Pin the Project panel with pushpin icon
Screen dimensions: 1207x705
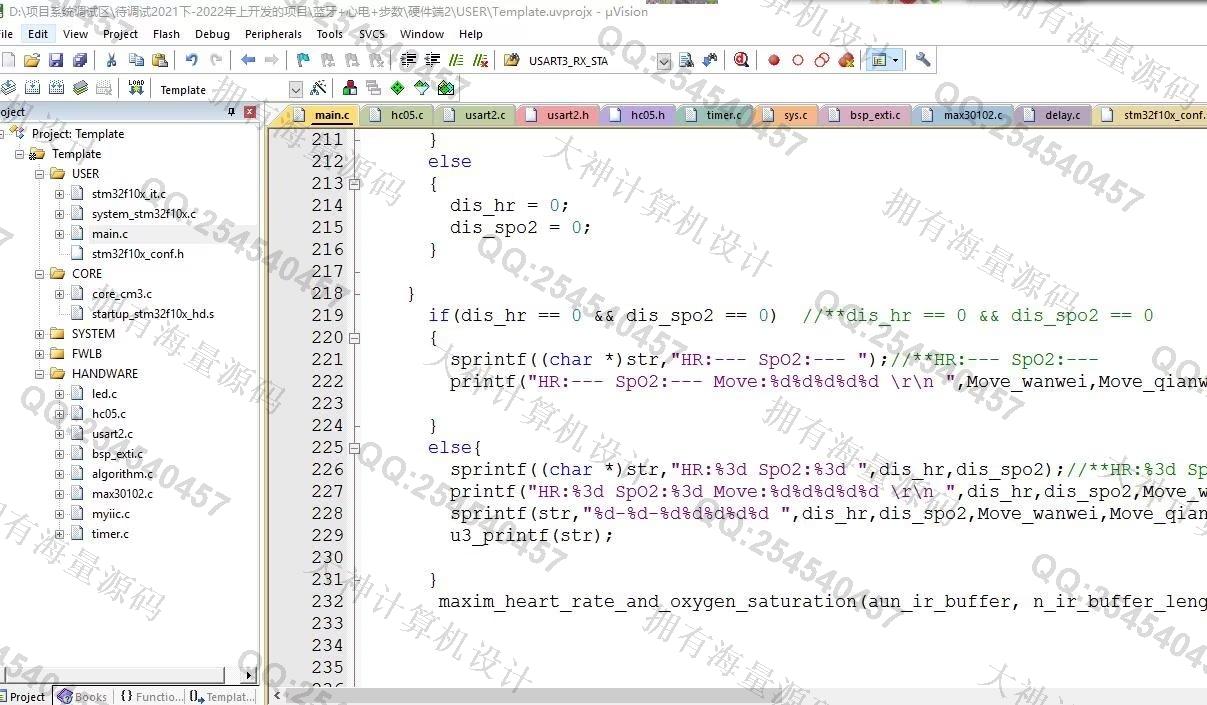pos(231,112)
